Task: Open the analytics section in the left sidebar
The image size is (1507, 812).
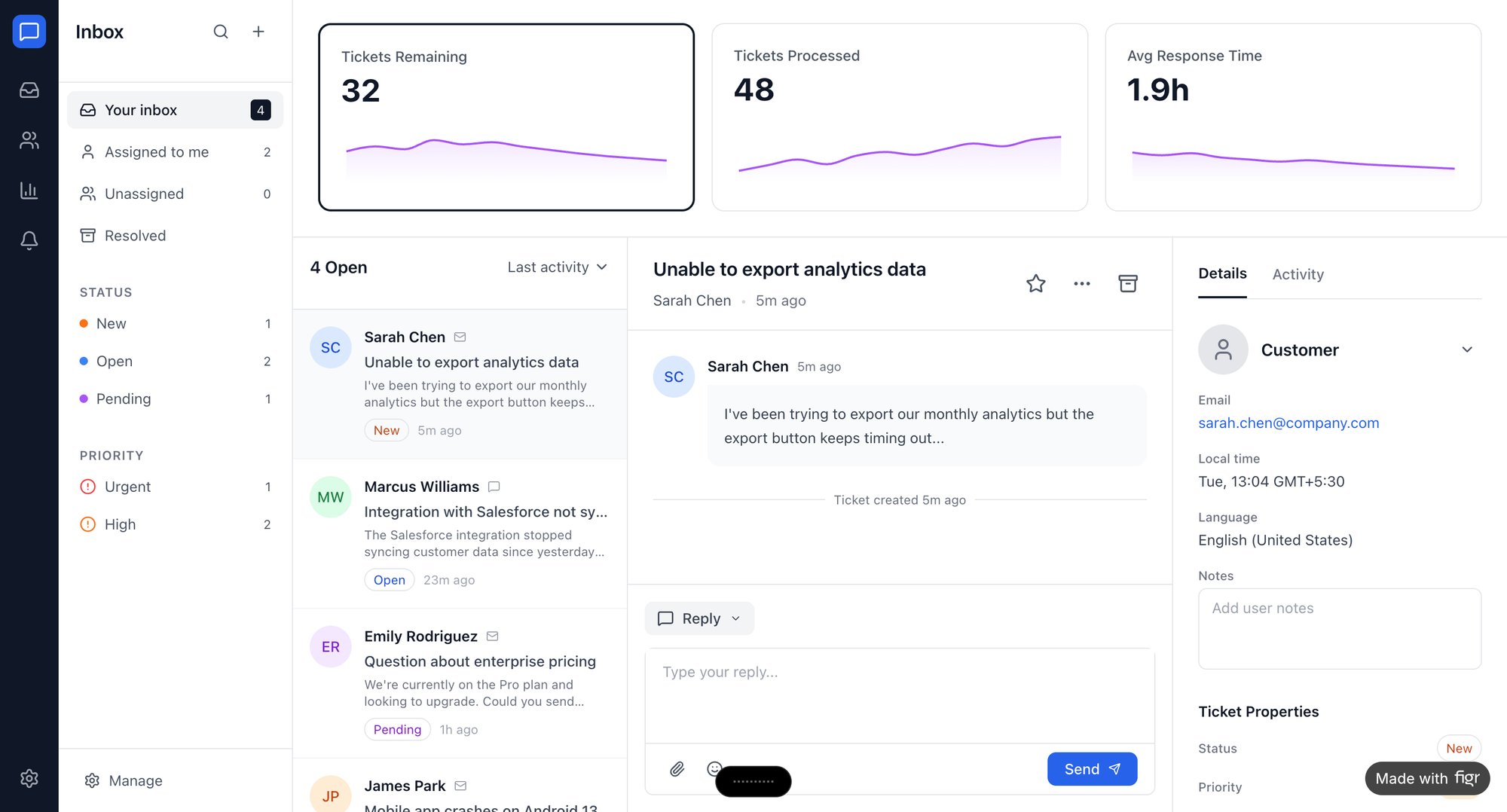Action: point(29,190)
